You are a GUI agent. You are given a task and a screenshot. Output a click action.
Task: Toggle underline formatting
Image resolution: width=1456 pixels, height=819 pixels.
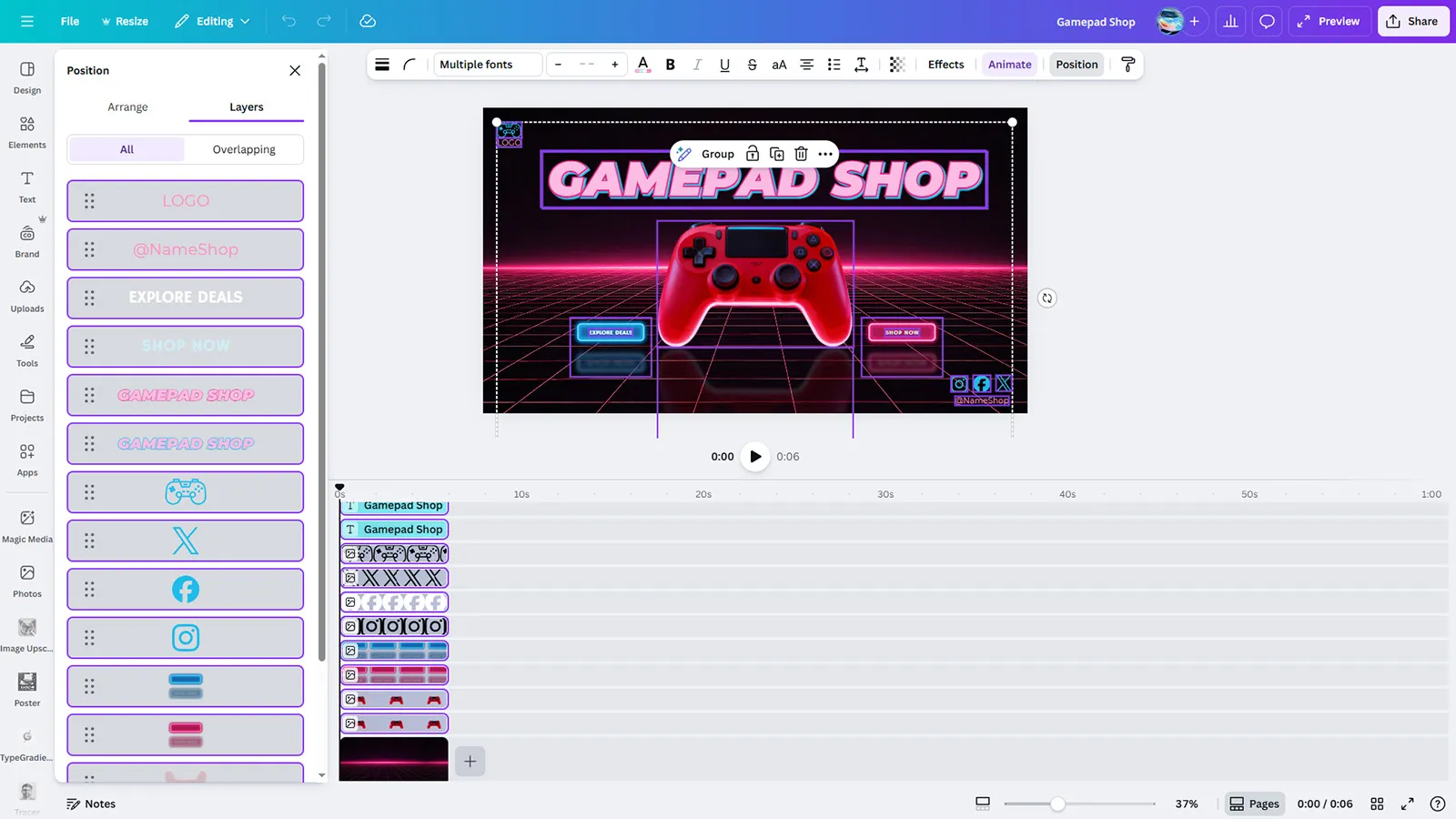click(x=724, y=65)
